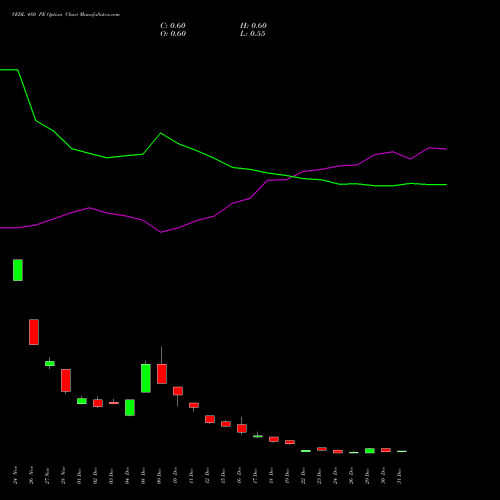The height and width of the screenshot is (500, 500).
Task: Select the red candle above 09 Dec
Action: [x=162, y=374]
